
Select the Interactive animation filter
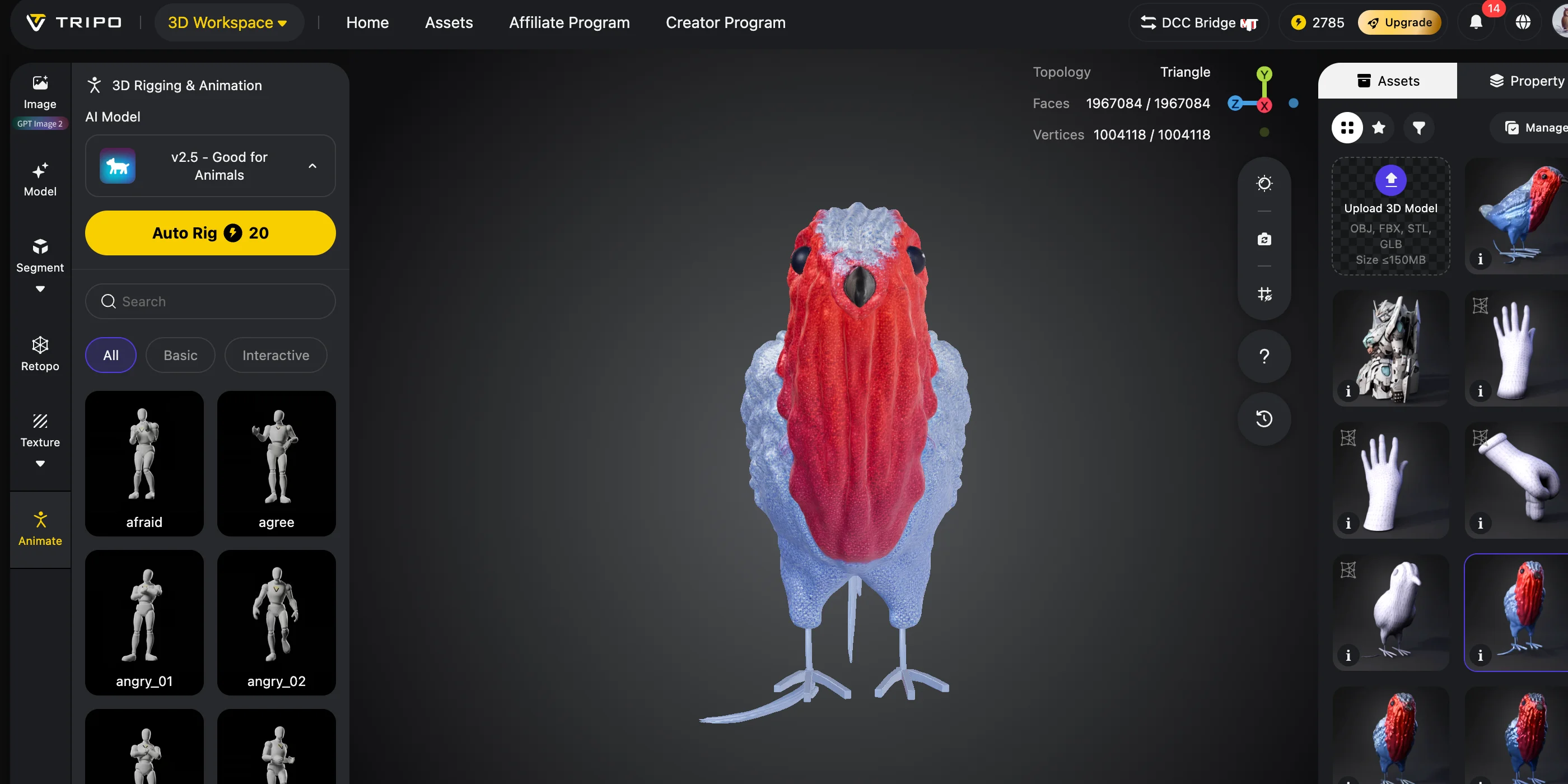pyautogui.click(x=276, y=355)
